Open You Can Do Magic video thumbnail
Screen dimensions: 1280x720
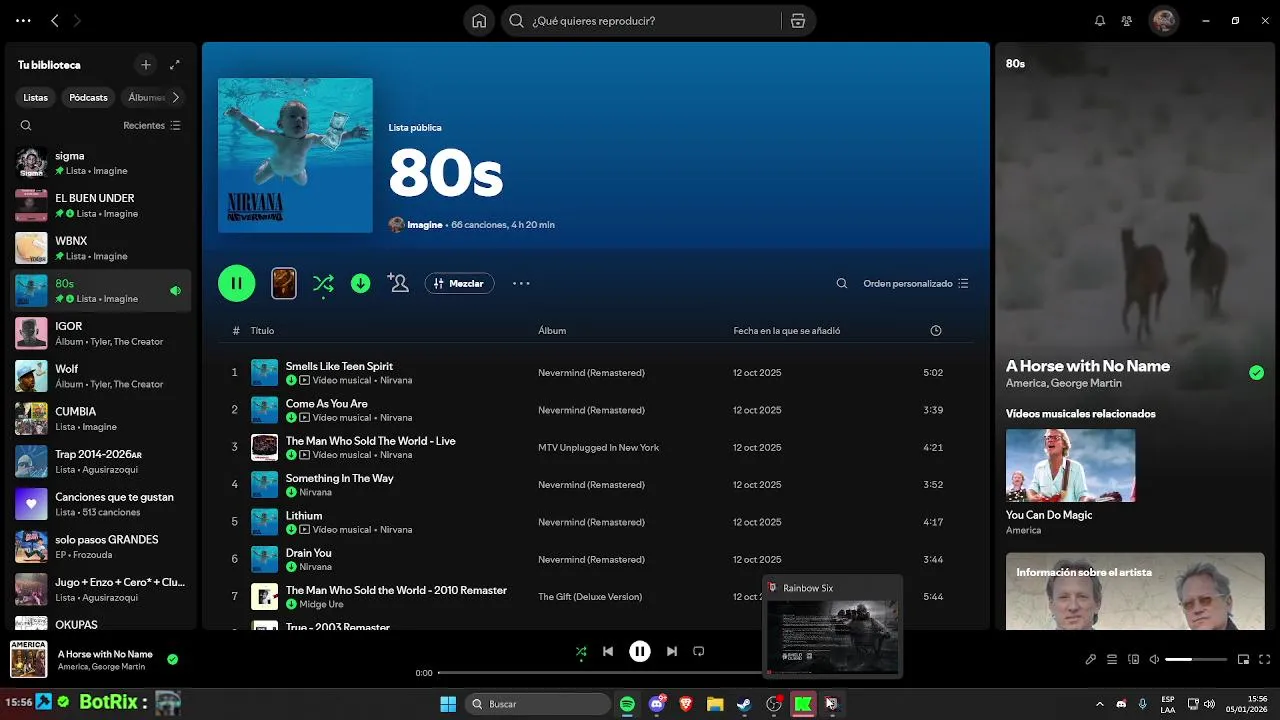[1070, 465]
